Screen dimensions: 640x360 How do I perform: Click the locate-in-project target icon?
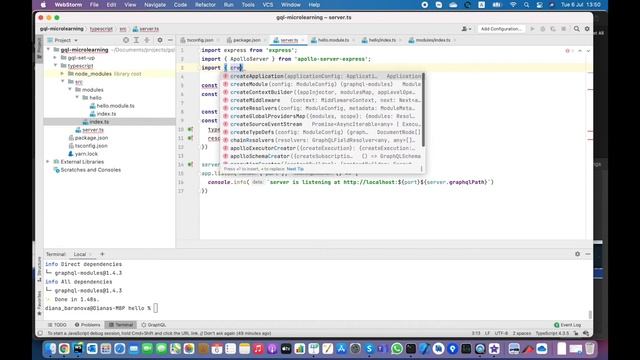coord(126,40)
